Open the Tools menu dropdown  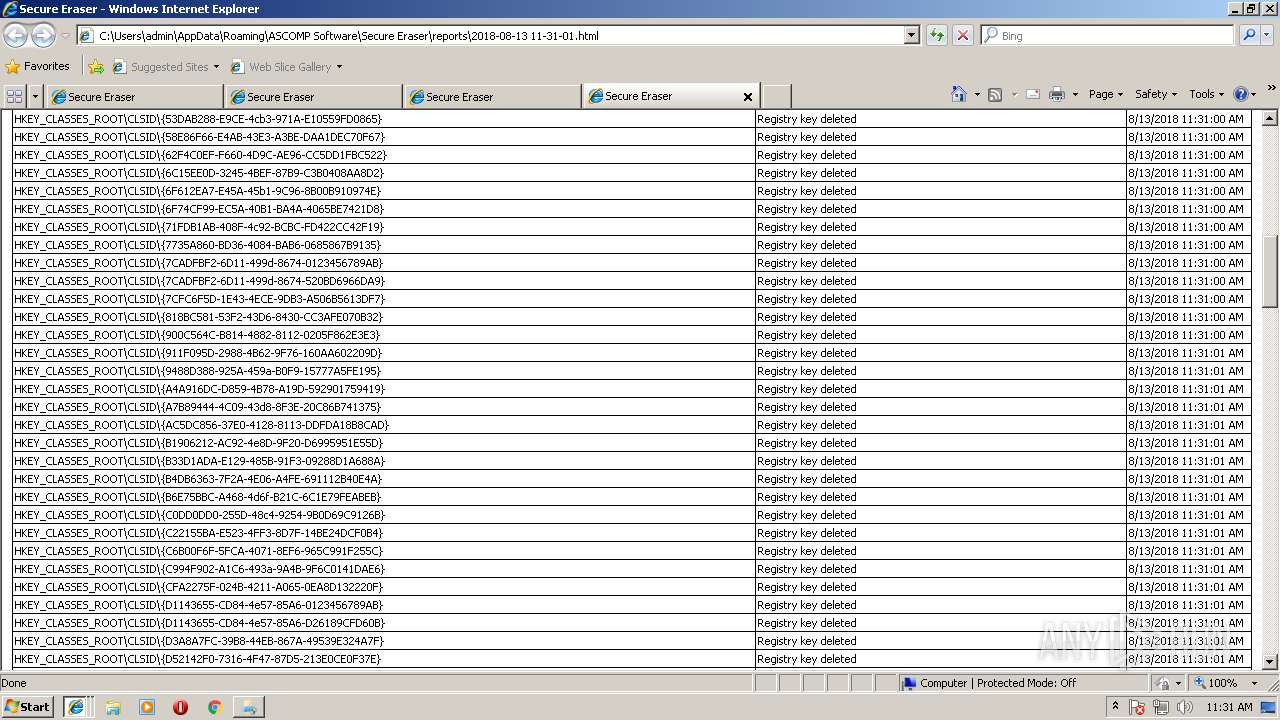coord(1206,94)
